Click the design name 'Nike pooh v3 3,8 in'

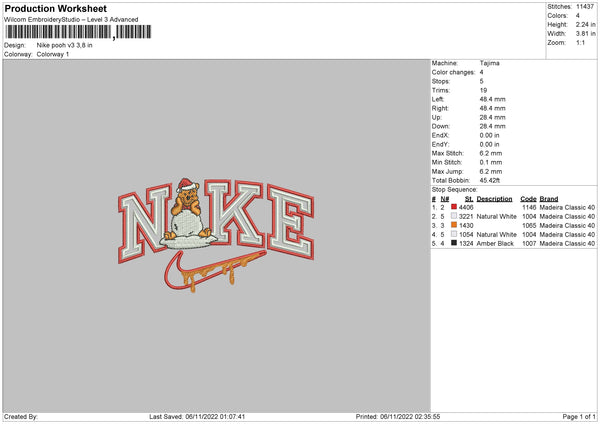tap(64, 45)
